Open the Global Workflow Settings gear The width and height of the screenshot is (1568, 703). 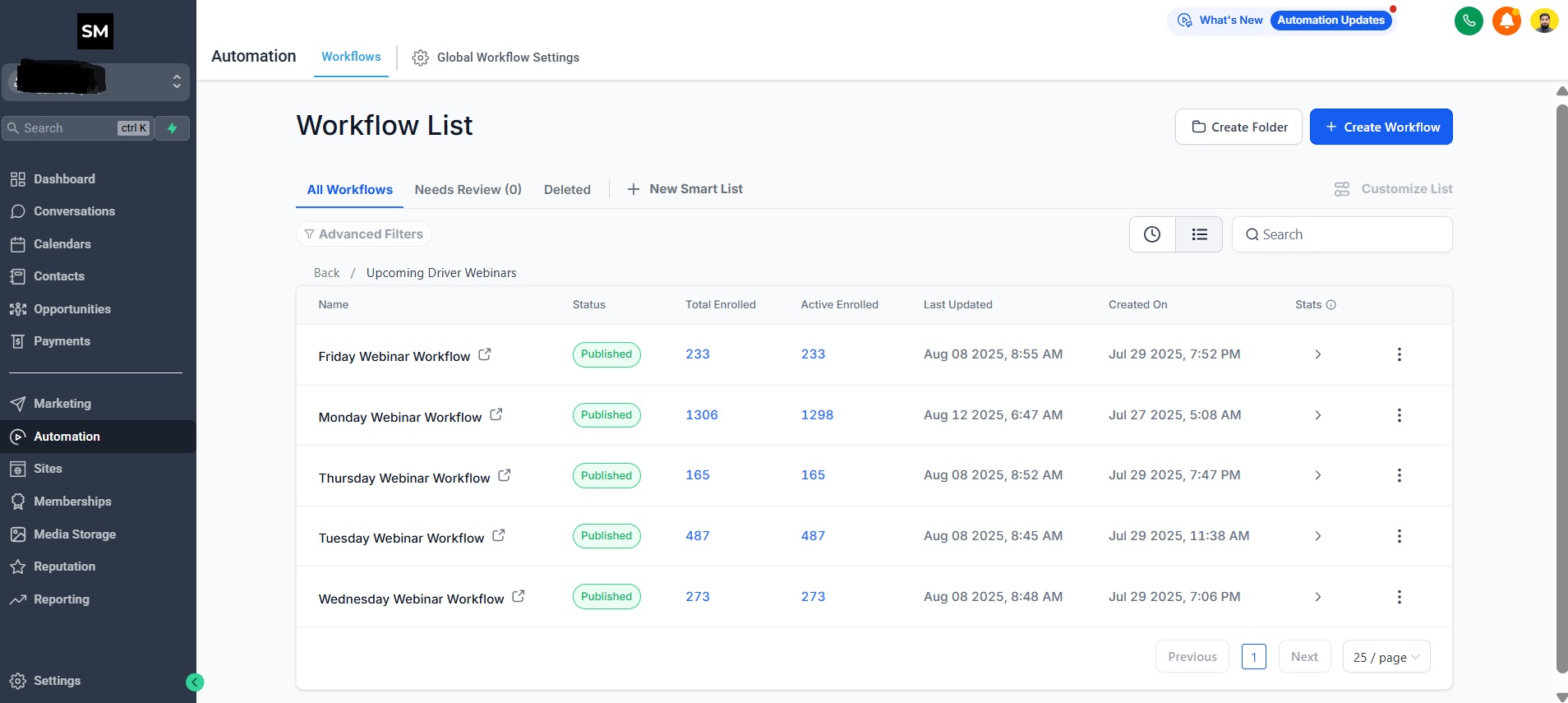click(420, 58)
